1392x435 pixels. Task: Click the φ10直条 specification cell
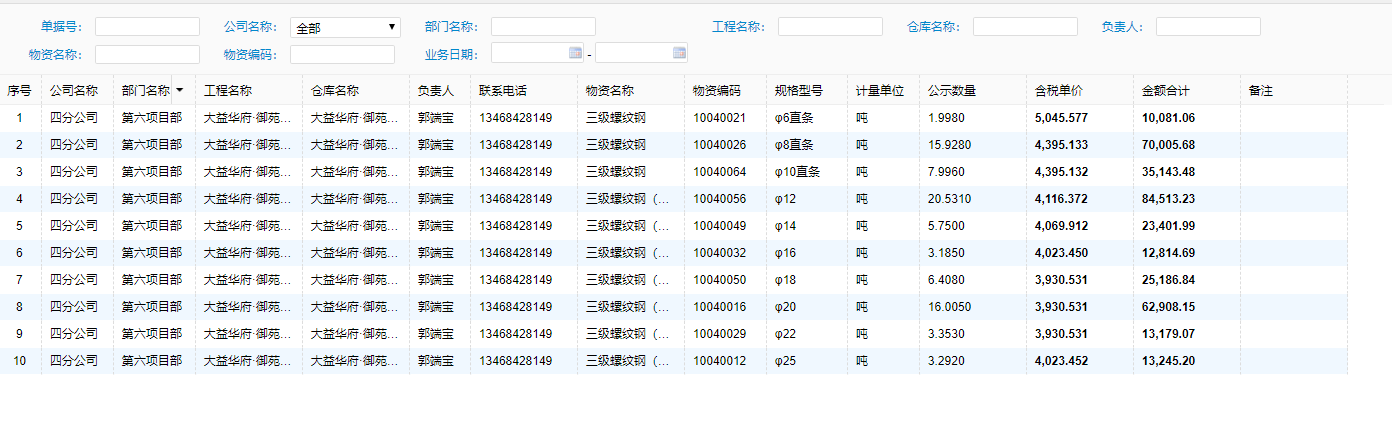[807, 172]
